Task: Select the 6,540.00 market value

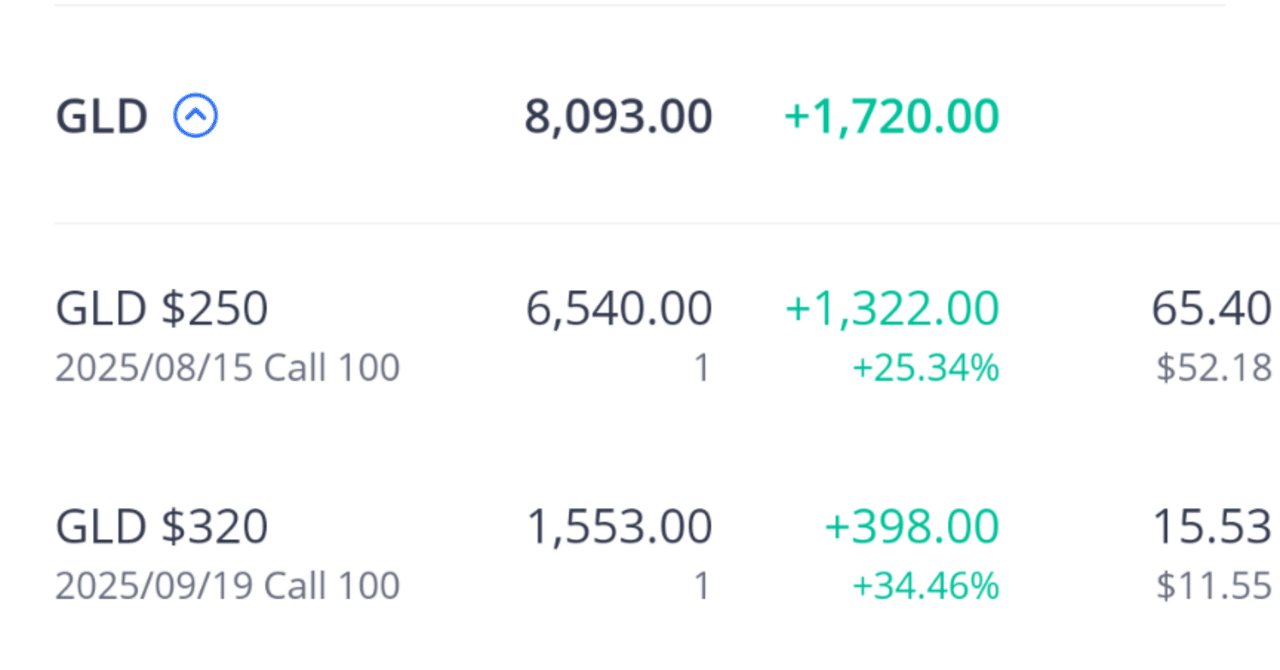Action: [x=619, y=309]
